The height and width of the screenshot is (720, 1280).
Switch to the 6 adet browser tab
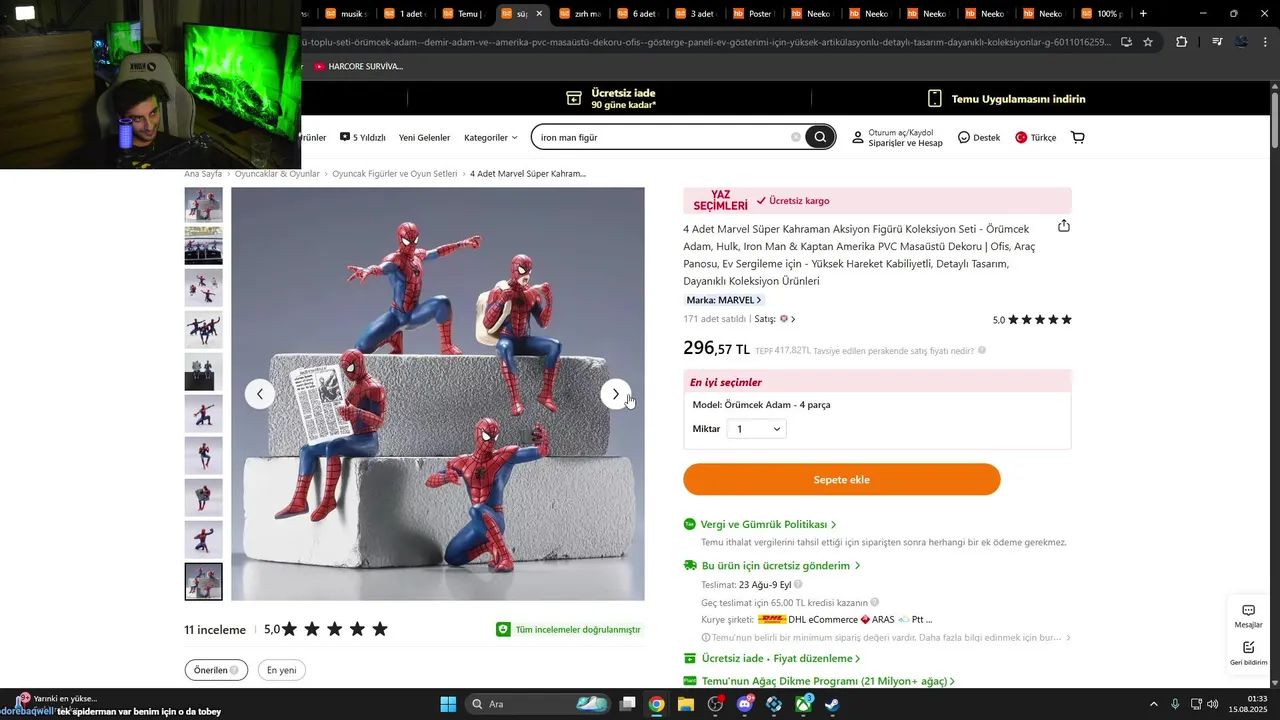[x=639, y=14]
